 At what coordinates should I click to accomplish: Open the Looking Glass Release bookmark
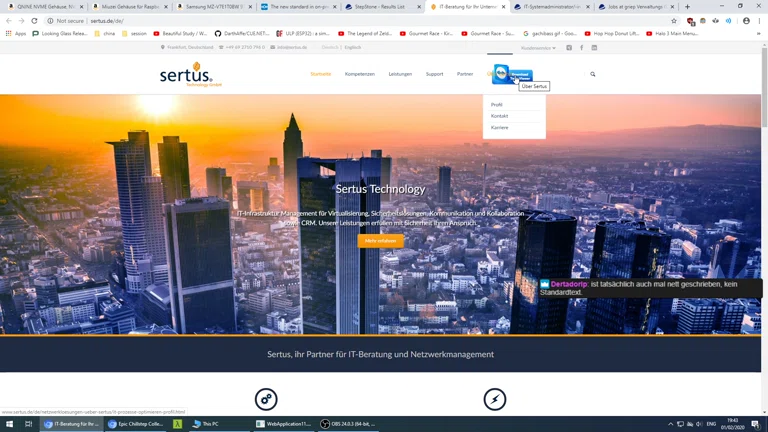click(60, 34)
